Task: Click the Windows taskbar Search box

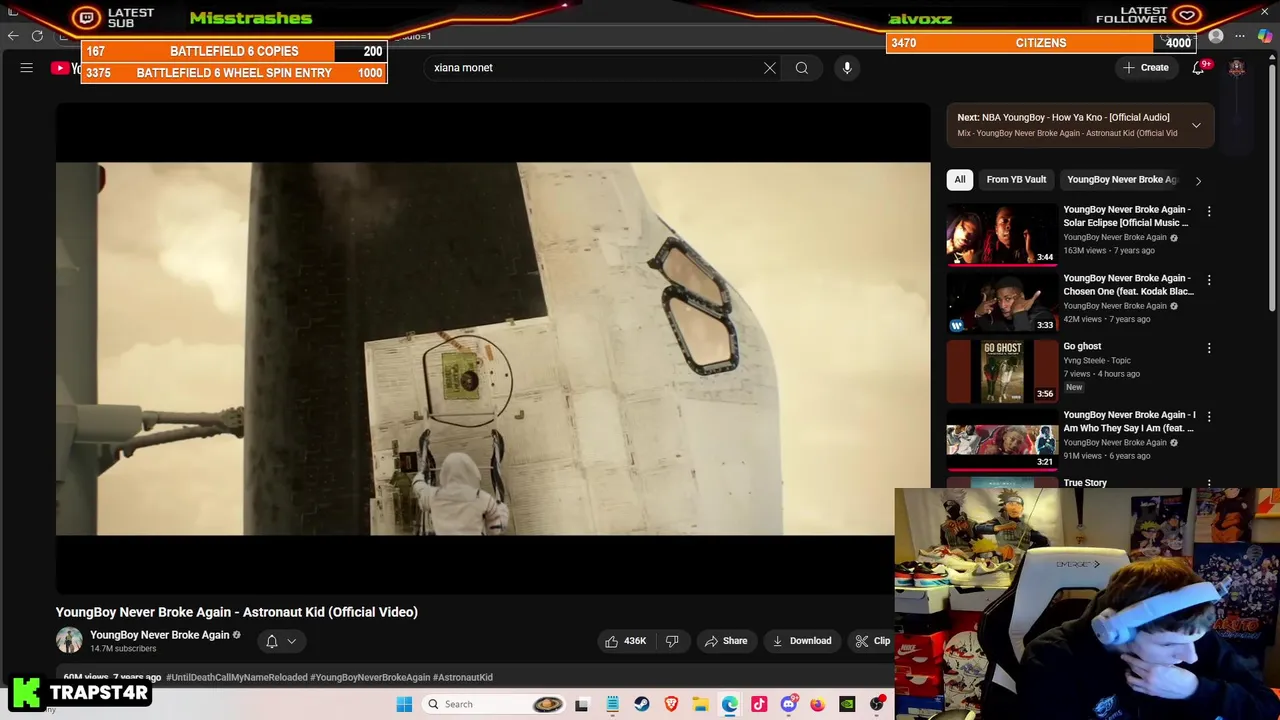Action: coord(494,704)
